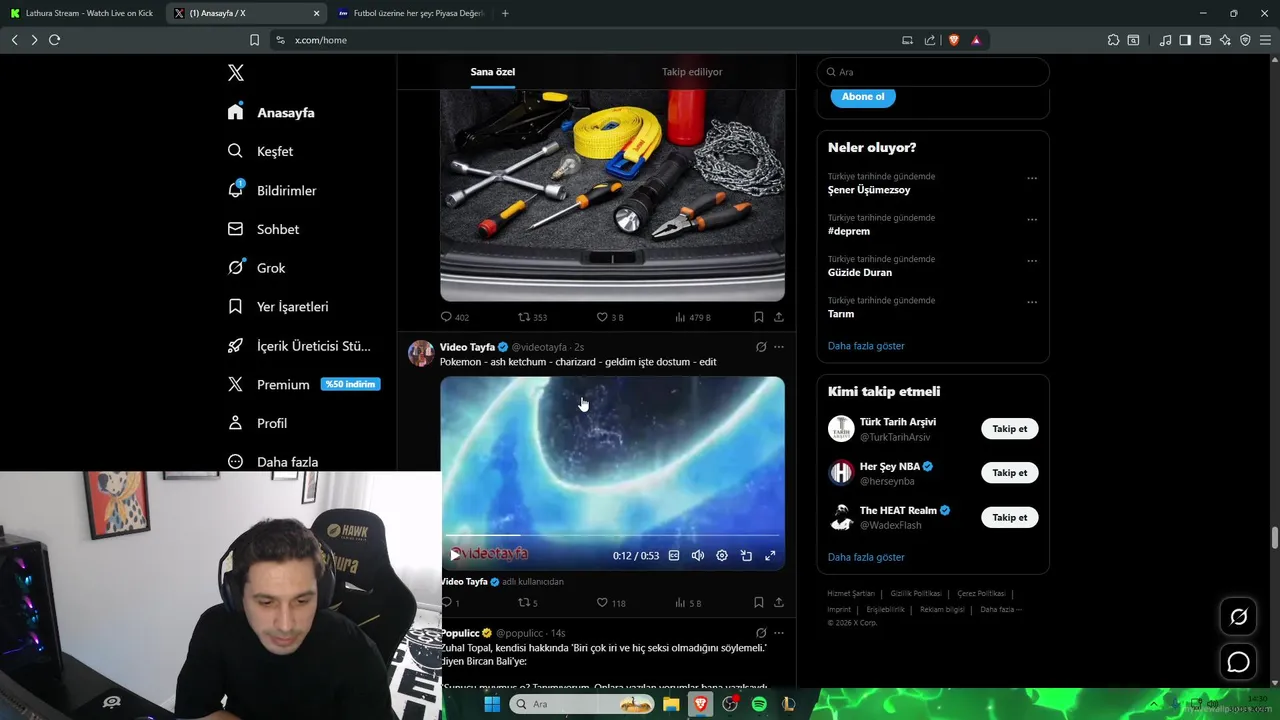The width and height of the screenshot is (1280, 720).
Task: Open Brave Shields icon
Action: (x=954, y=40)
